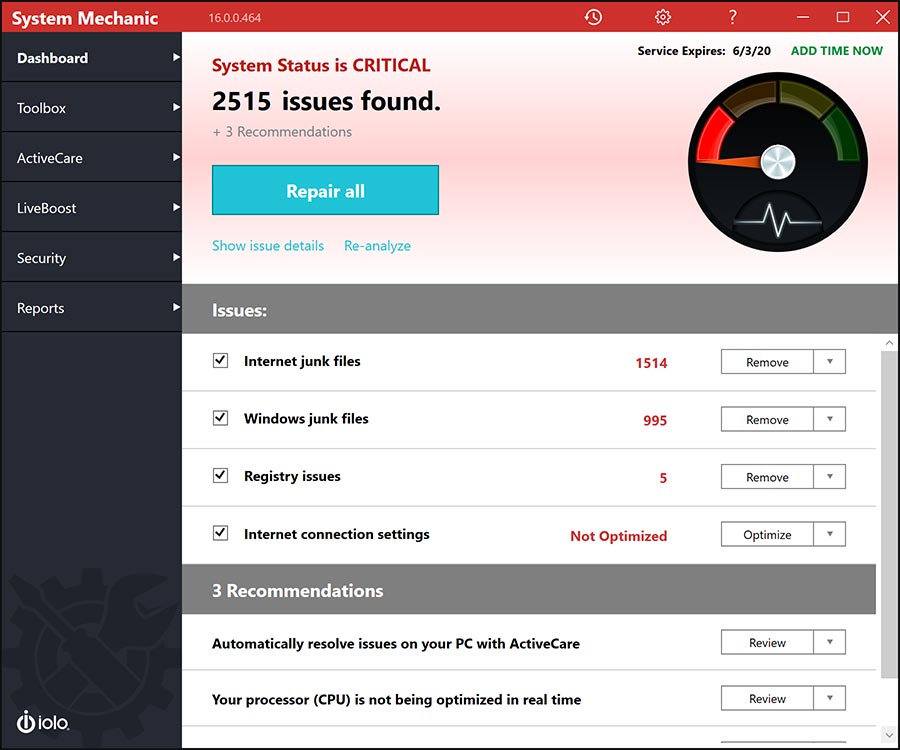Open LiveBoost section
This screenshot has width=900, height=750.
[92, 207]
